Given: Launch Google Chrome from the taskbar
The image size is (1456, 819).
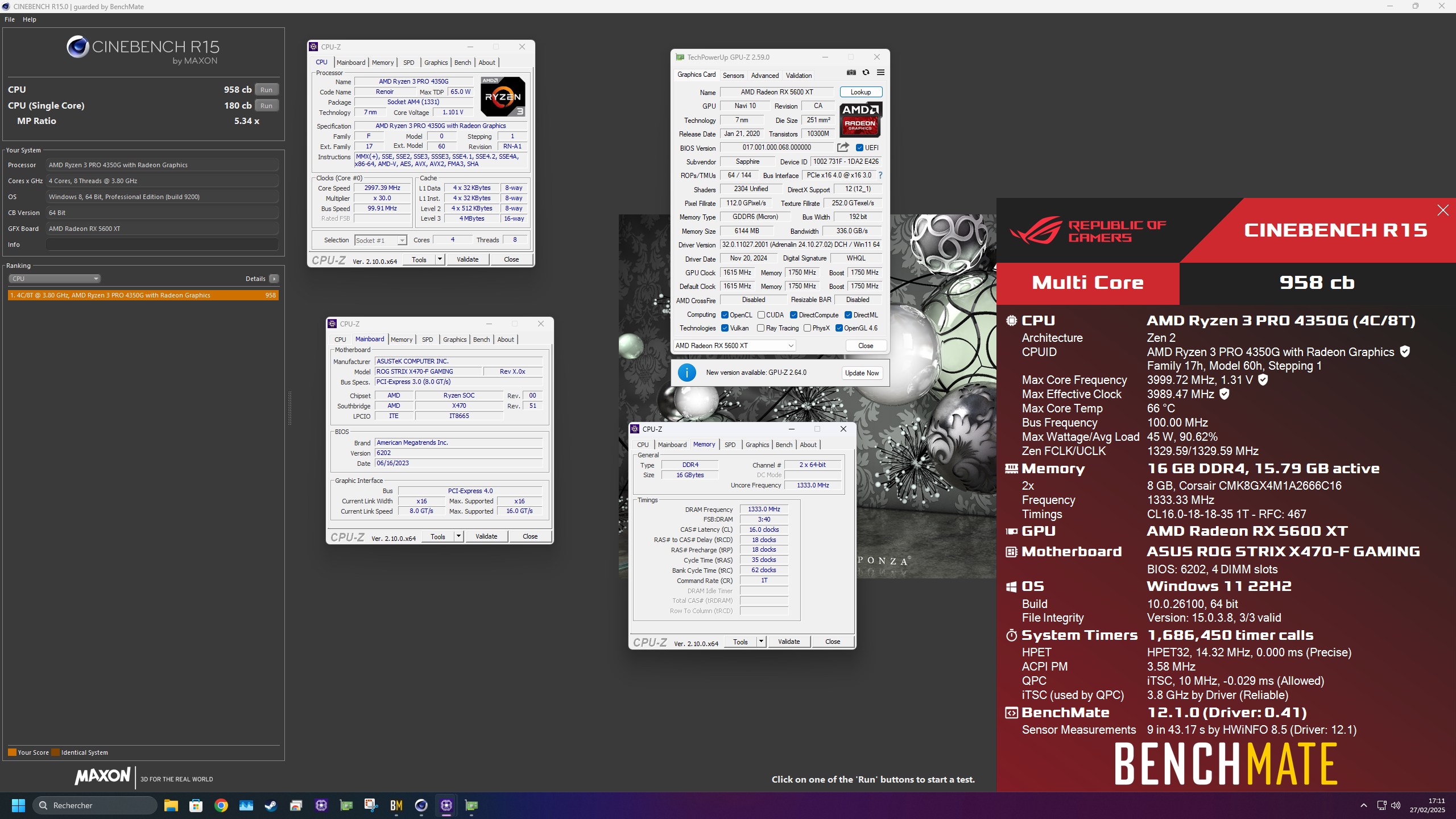Looking at the screenshot, I should tap(221, 805).
